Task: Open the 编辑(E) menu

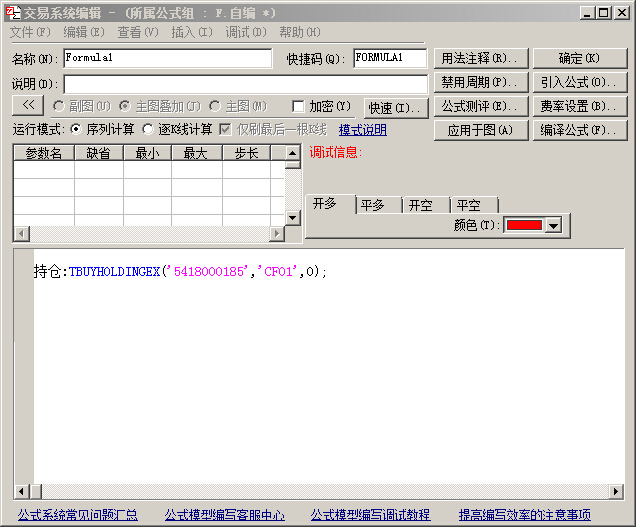Action: click(84, 32)
